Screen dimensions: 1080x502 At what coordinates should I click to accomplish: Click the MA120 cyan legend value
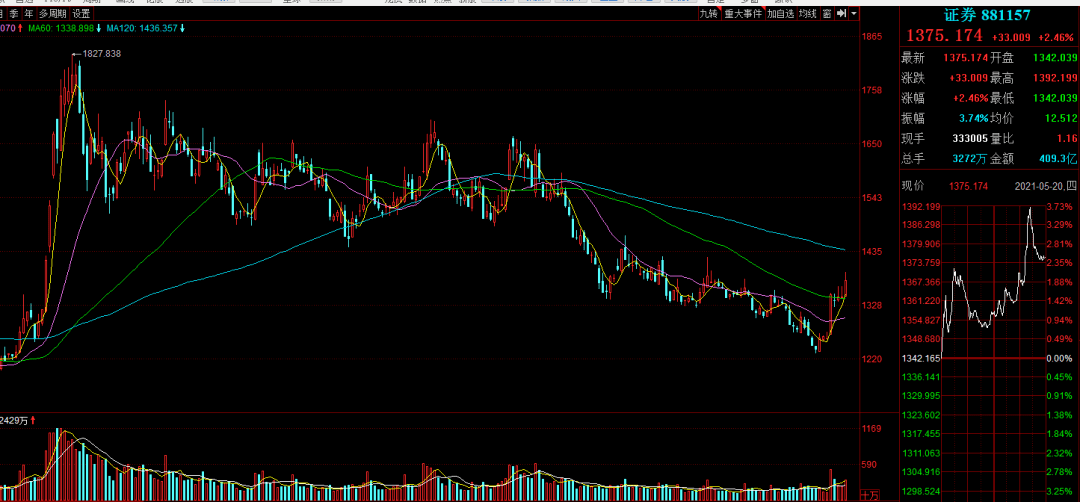point(142,28)
